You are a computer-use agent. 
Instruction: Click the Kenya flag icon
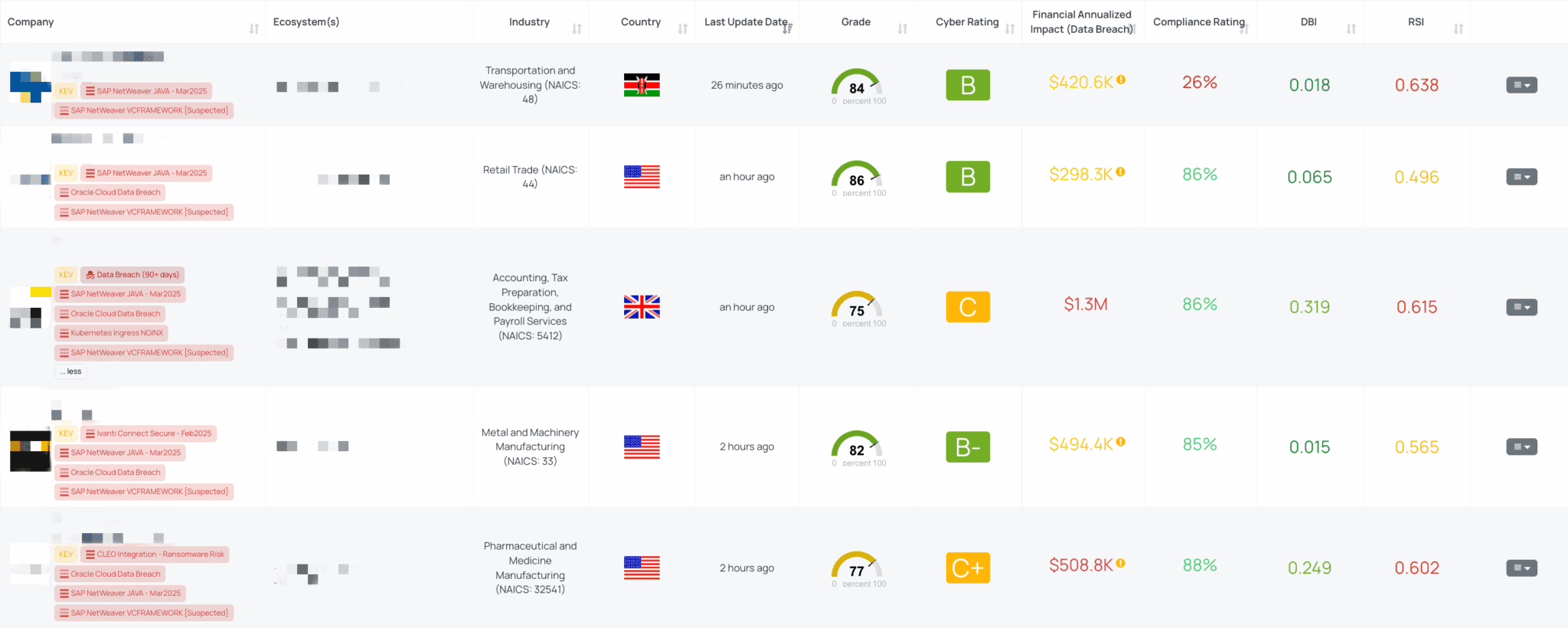point(642,85)
